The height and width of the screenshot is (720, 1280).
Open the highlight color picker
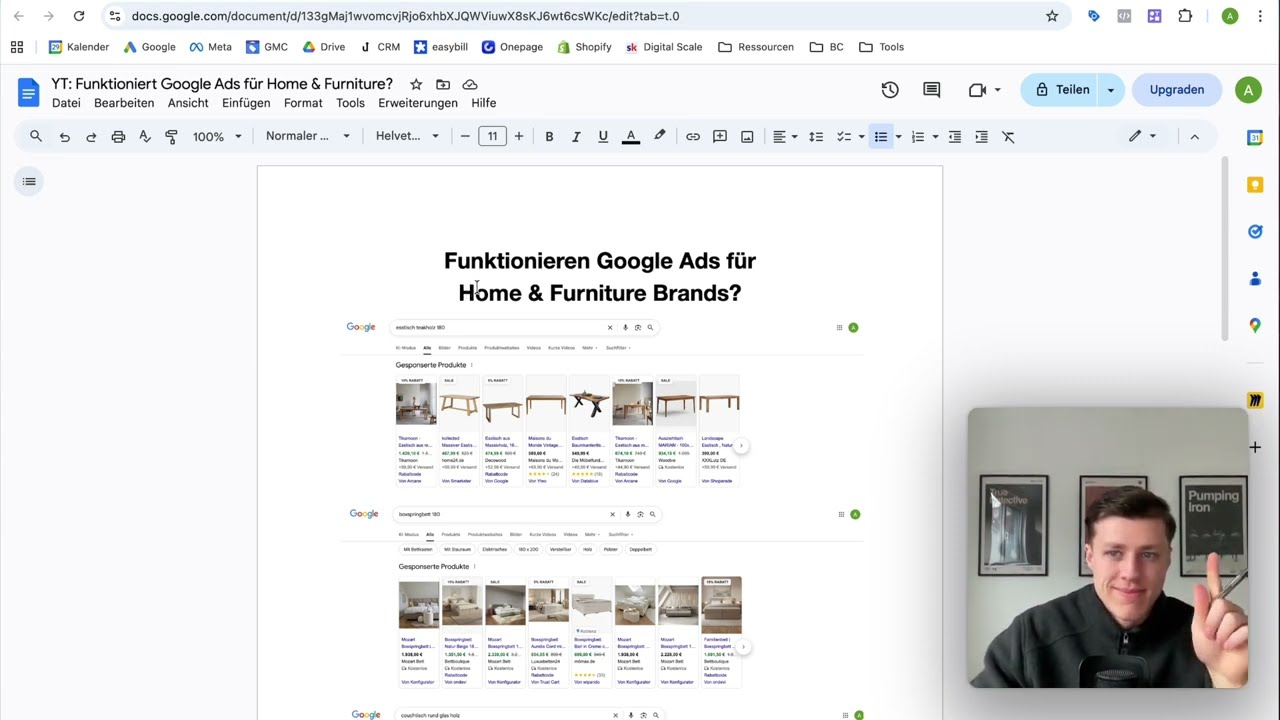[659, 136]
